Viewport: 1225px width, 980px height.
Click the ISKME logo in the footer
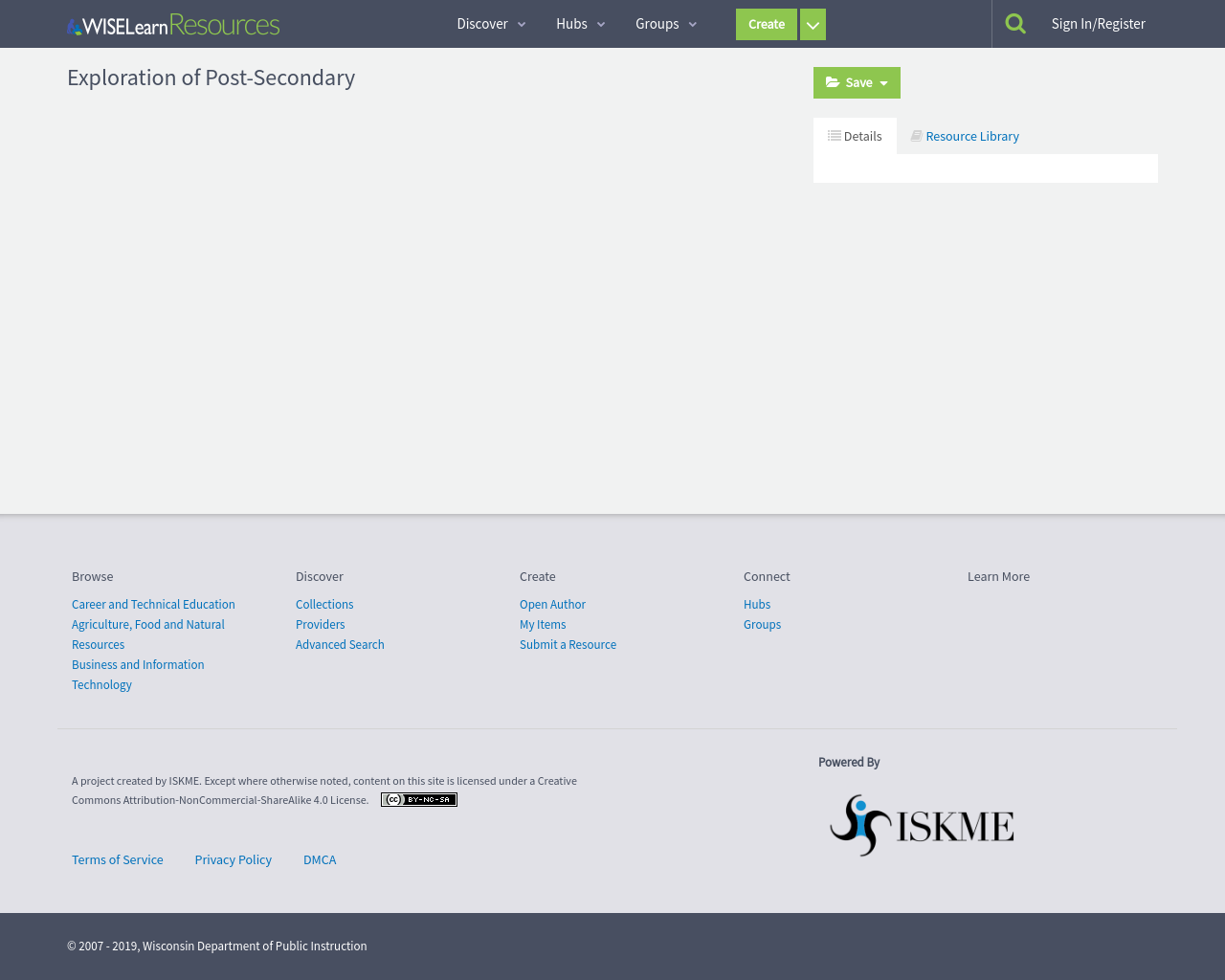point(922,824)
